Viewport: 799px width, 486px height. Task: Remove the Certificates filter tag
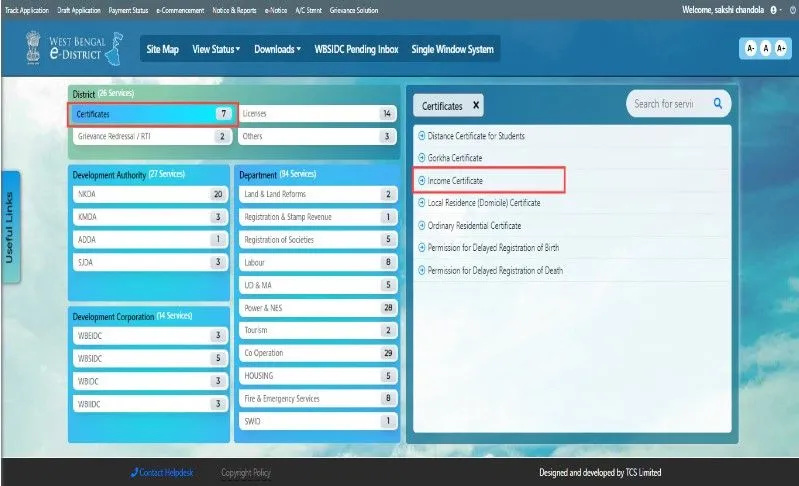click(476, 105)
